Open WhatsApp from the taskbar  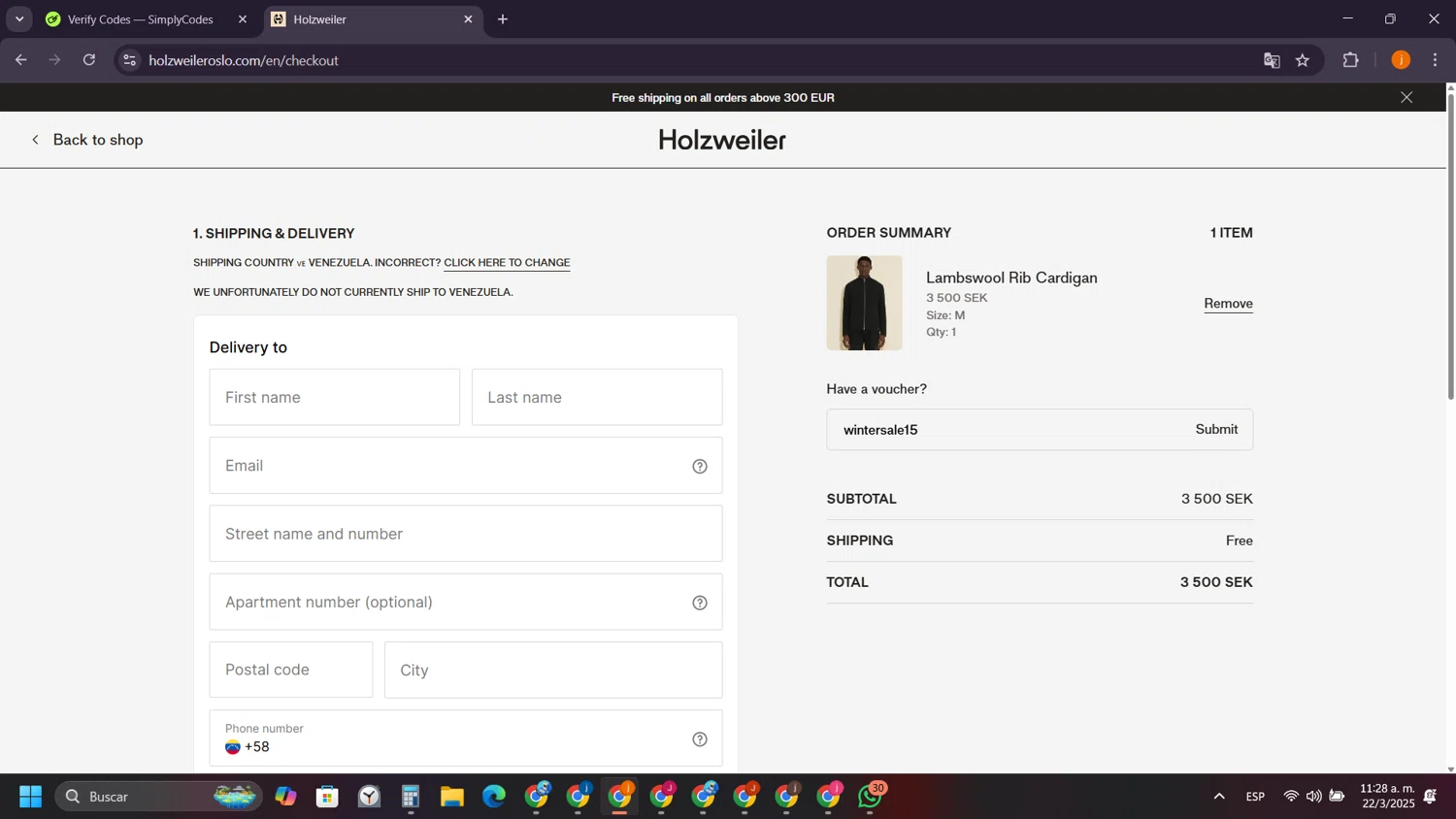[x=871, y=797]
